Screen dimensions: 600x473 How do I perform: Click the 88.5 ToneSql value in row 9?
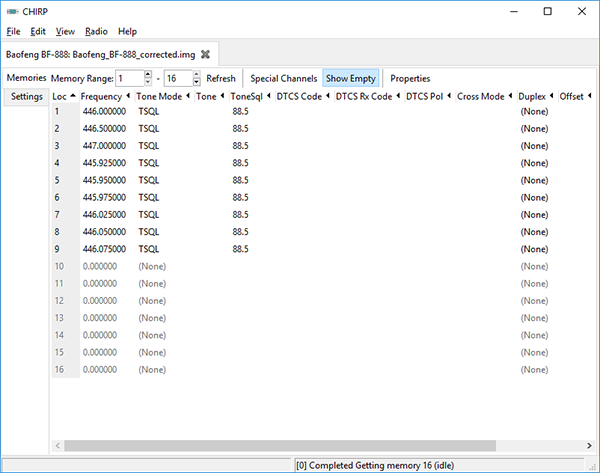(240, 249)
